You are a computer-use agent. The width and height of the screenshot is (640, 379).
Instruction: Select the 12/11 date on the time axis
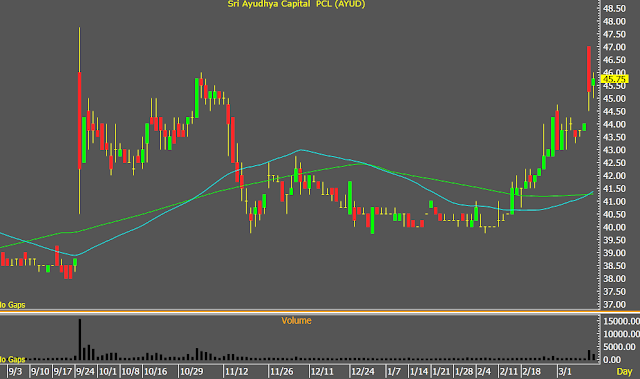pyautogui.click(x=322, y=372)
